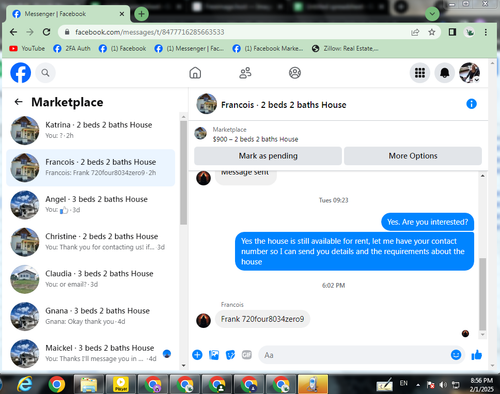Open Gnana 3 beds 2 baths conversation
The image size is (500, 394).
point(91,316)
